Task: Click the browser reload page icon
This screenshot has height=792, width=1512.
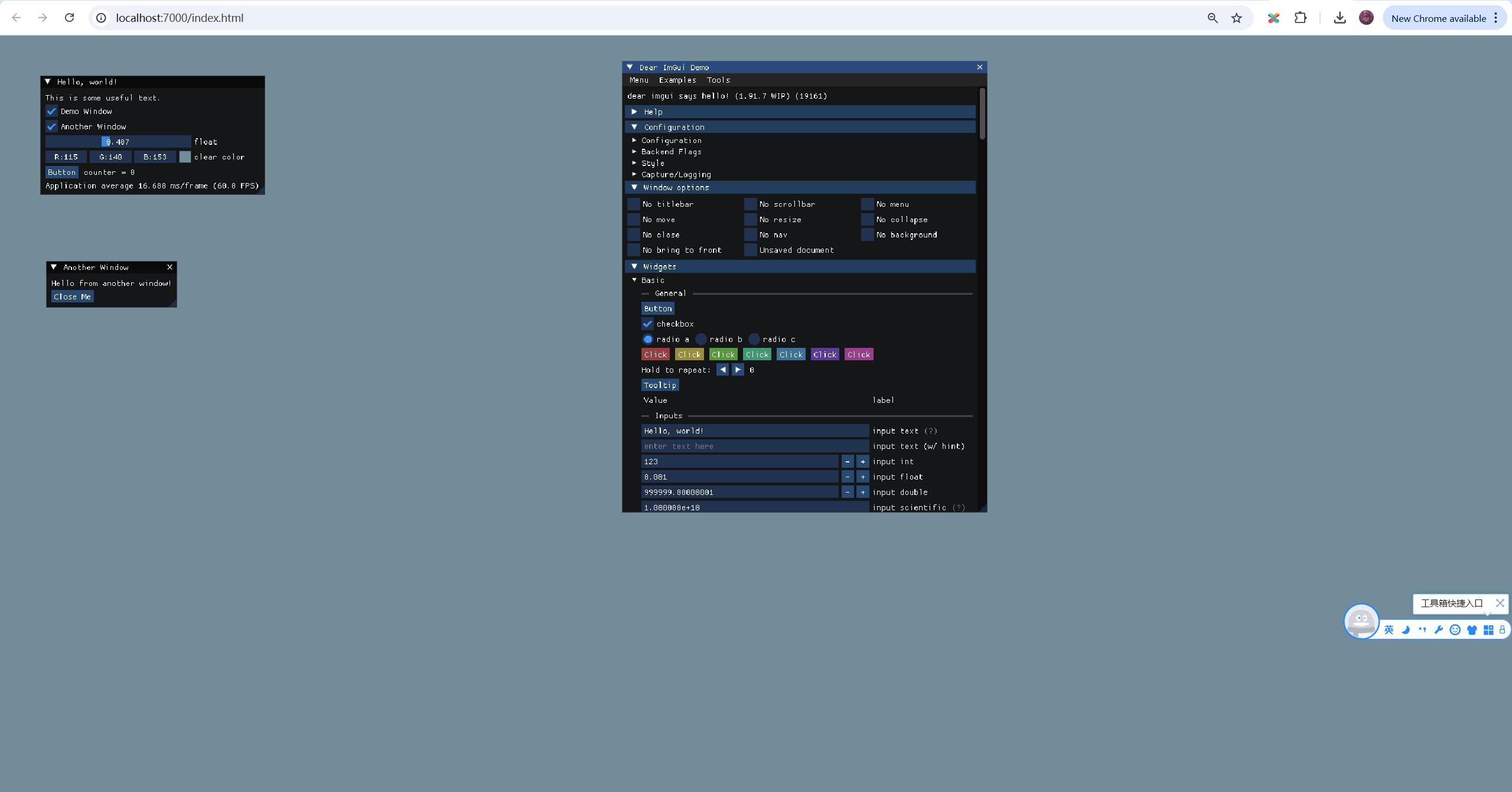Action: point(69,18)
